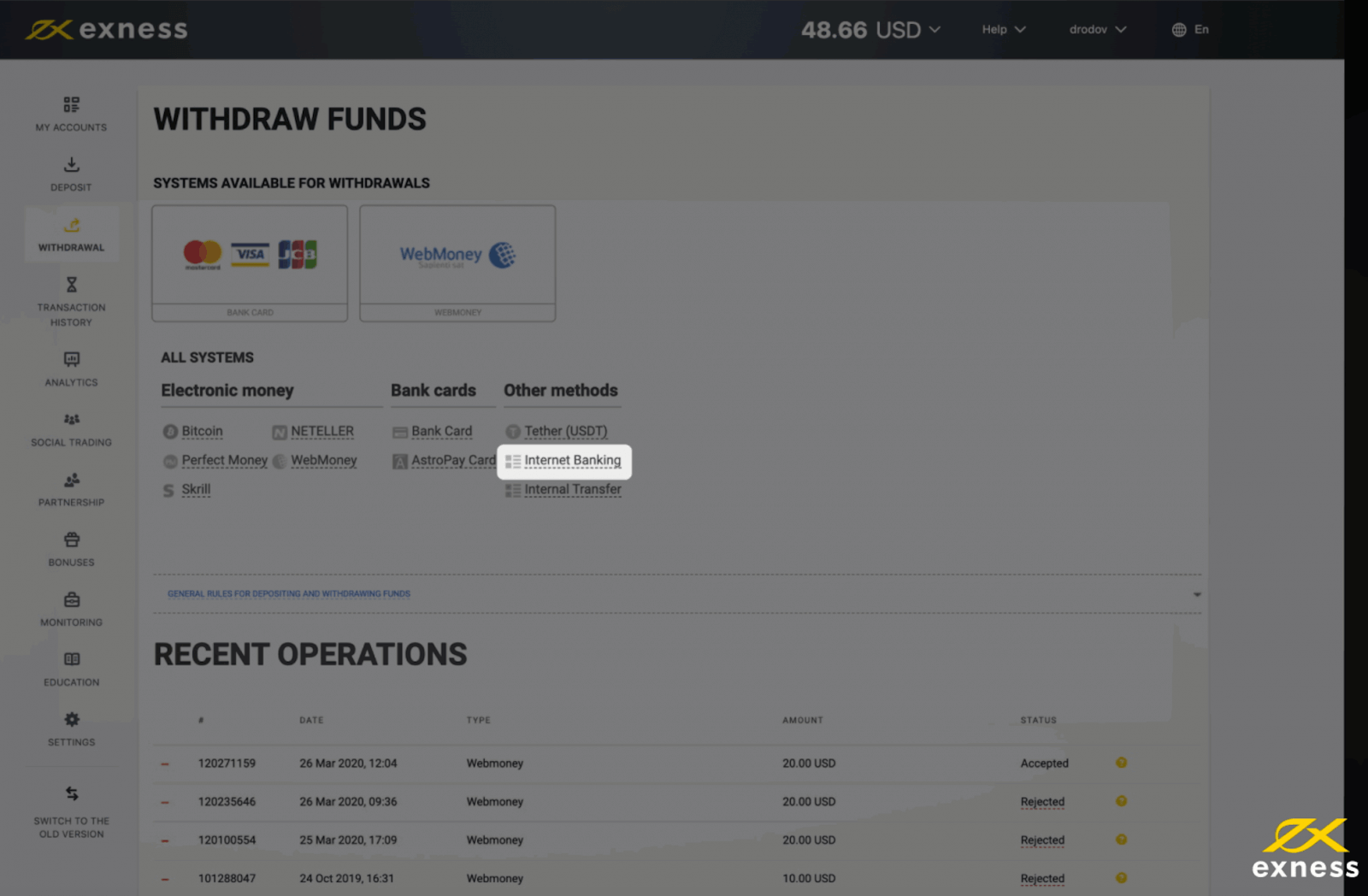
Task: Select Bank Card link under Bank cards
Action: (x=441, y=431)
